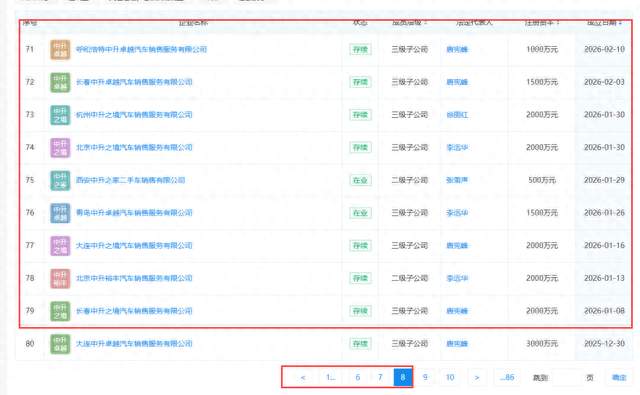Open the legal representative link in row 71
The width and height of the screenshot is (640, 395).
click(457, 49)
